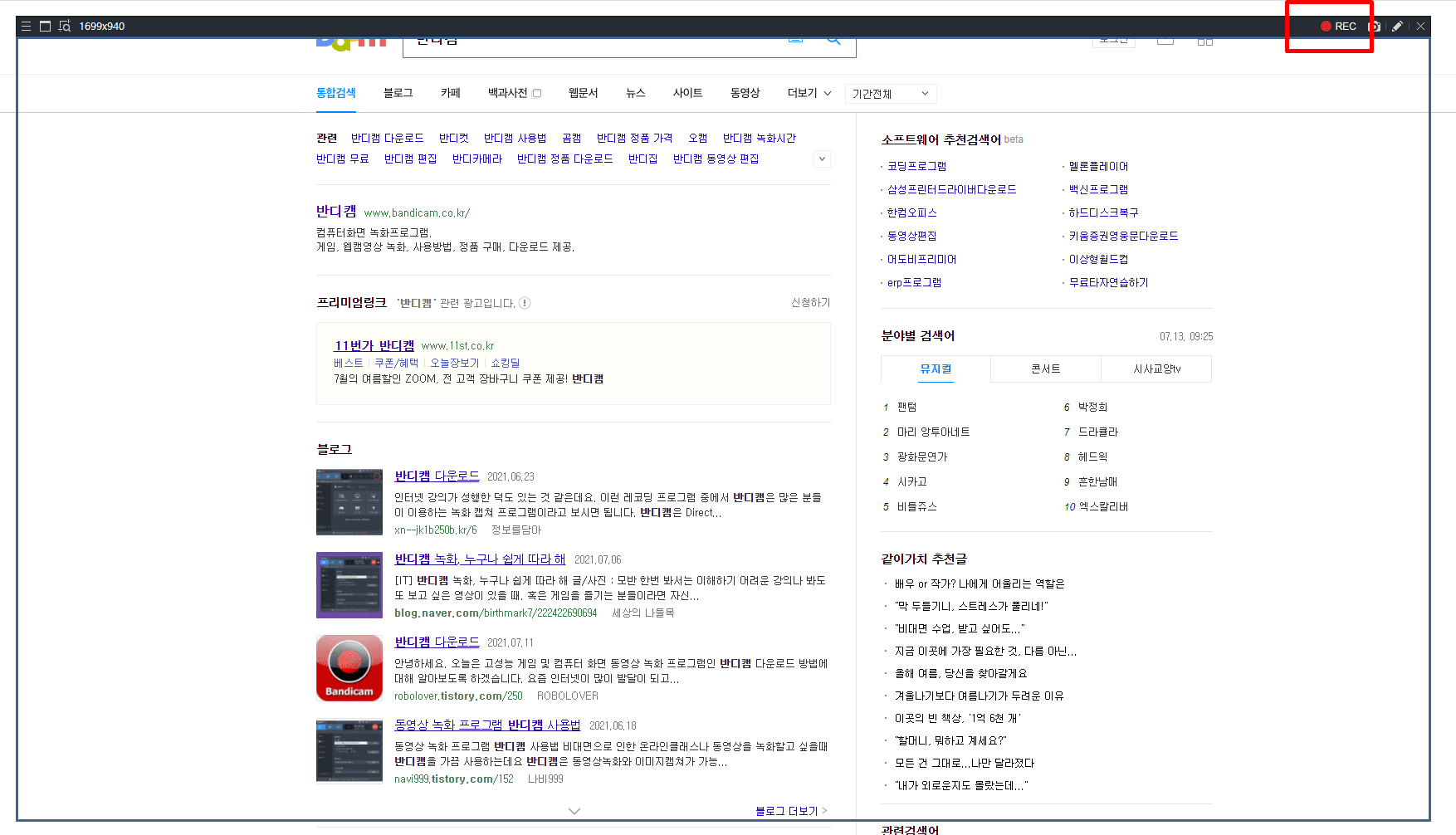This screenshot has height=835, width=1456.
Task: Open the 동영상 search tab
Action: [745, 93]
